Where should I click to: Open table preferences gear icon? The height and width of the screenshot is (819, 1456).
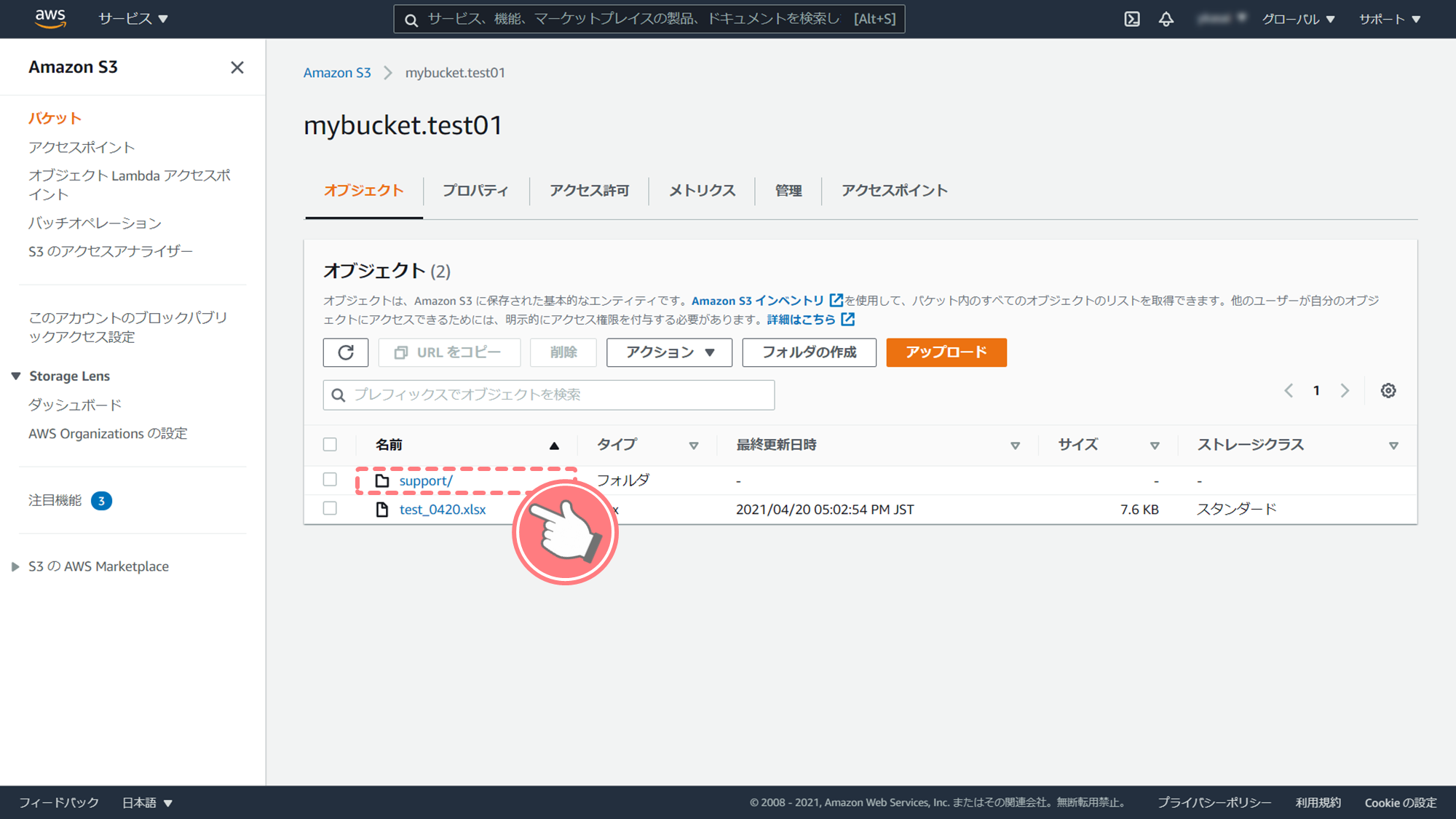pos(1388,391)
